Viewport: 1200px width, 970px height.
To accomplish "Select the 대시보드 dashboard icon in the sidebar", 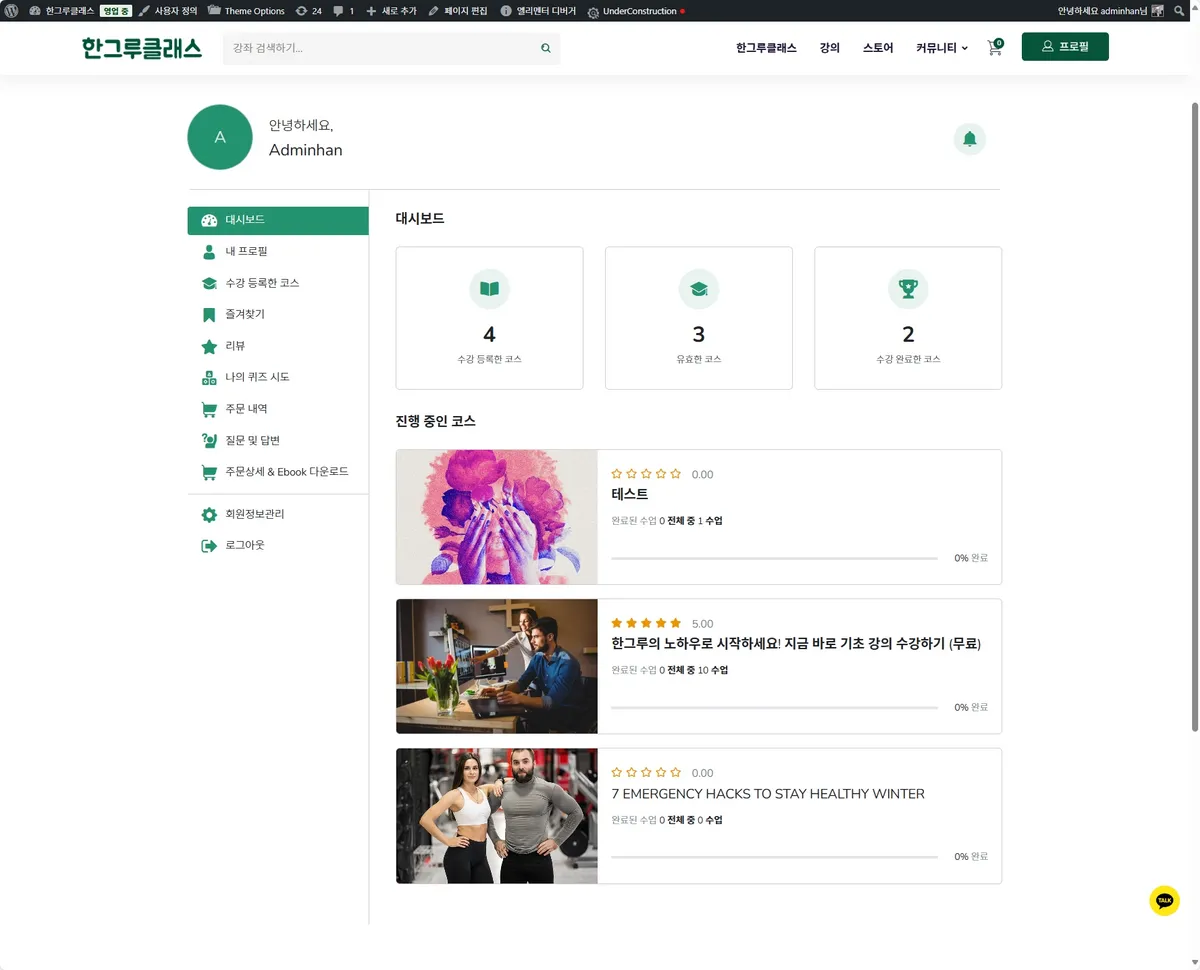I will point(211,220).
